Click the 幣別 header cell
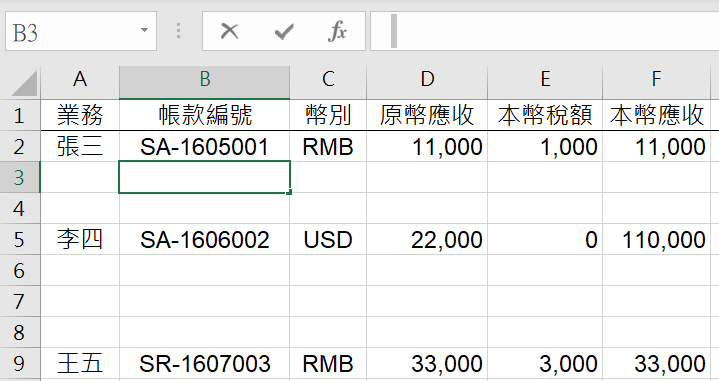This screenshot has height=381, width=719. pyautogui.click(x=328, y=115)
